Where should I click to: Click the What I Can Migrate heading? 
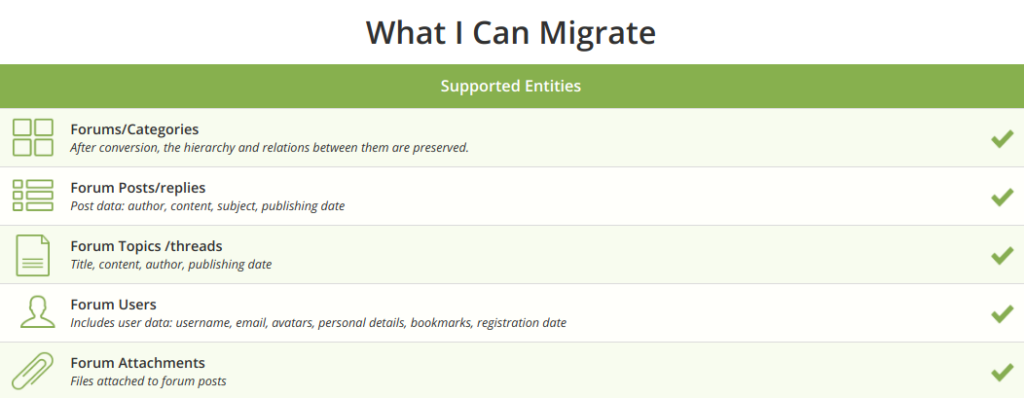click(x=511, y=33)
